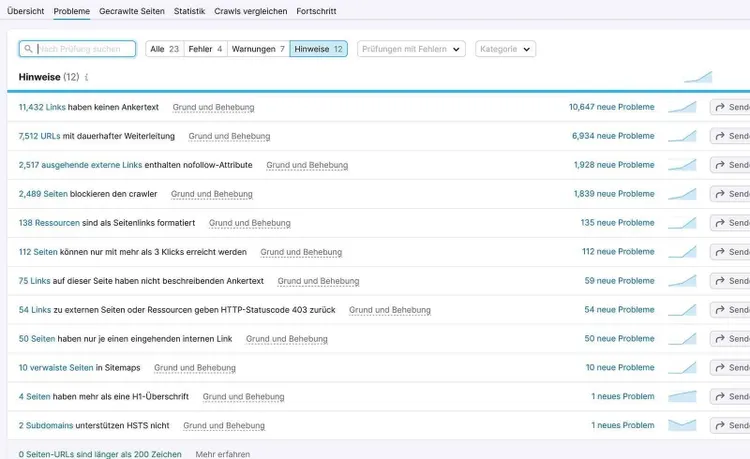The height and width of the screenshot is (459, 750).
Task: Open Prüfungen mit Fehlern dropdown
Action: coord(411,49)
